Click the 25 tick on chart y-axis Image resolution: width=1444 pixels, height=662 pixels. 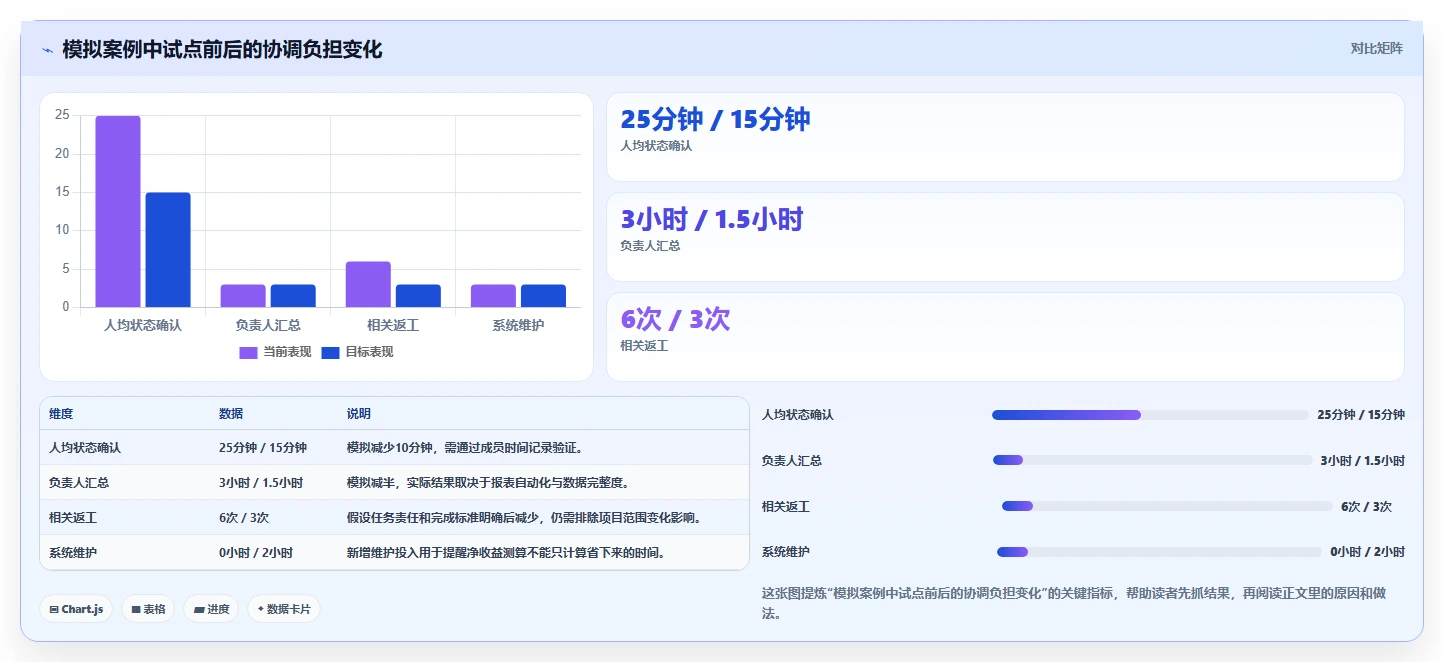click(62, 115)
